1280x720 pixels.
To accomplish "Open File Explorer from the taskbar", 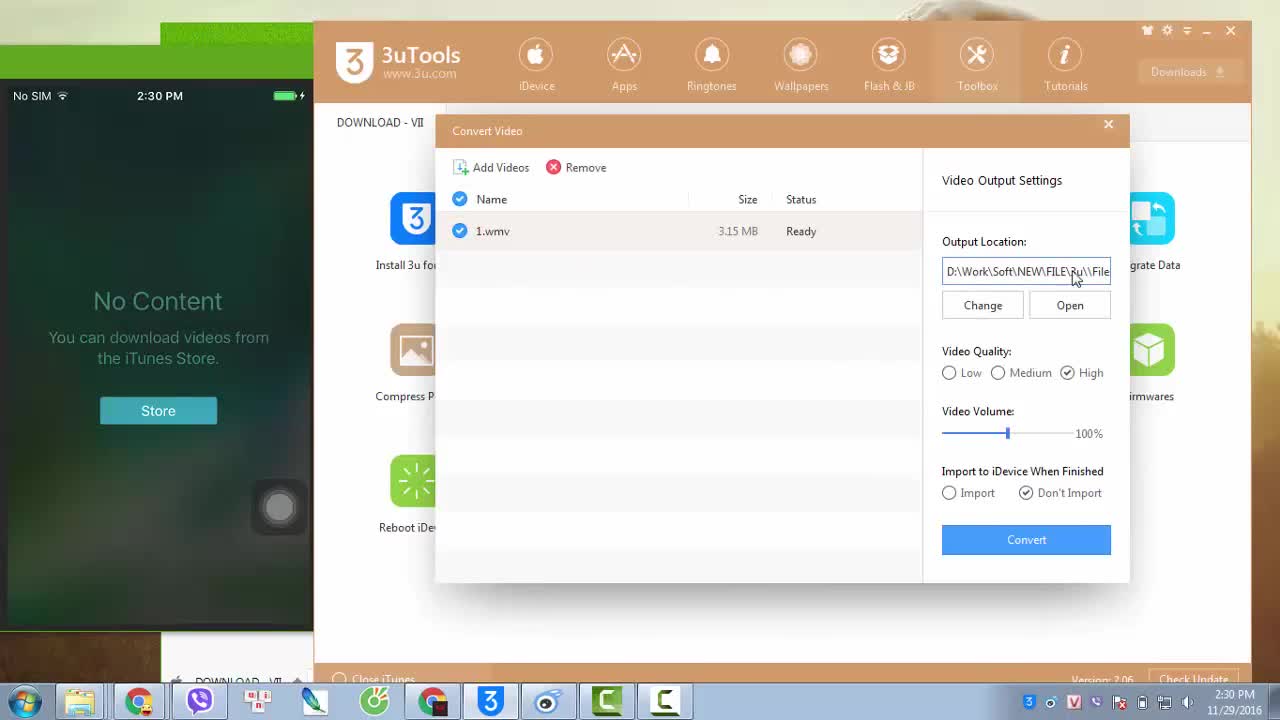I will pos(80,702).
